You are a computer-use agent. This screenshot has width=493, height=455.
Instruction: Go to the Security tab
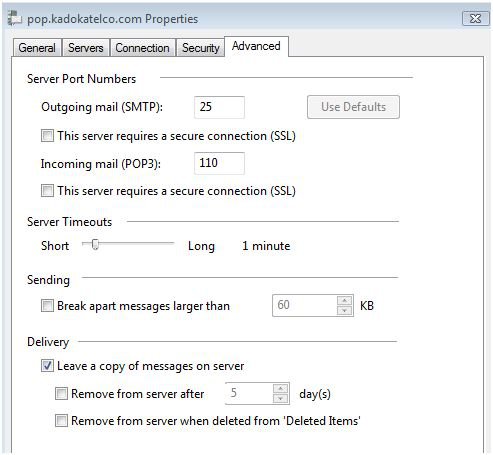[x=200, y=48]
